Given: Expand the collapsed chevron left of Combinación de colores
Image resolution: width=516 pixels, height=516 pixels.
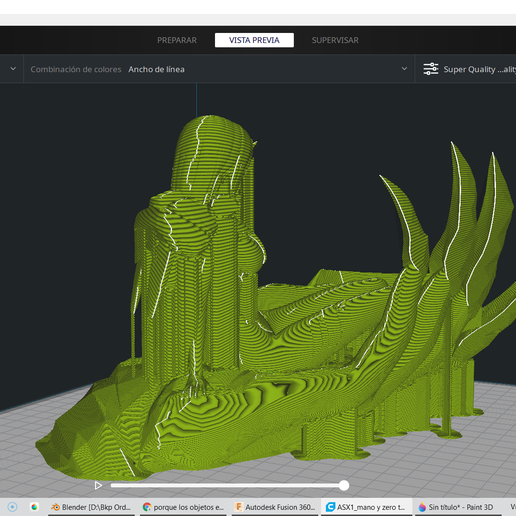Looking at the screenshot, I should 13,69.
